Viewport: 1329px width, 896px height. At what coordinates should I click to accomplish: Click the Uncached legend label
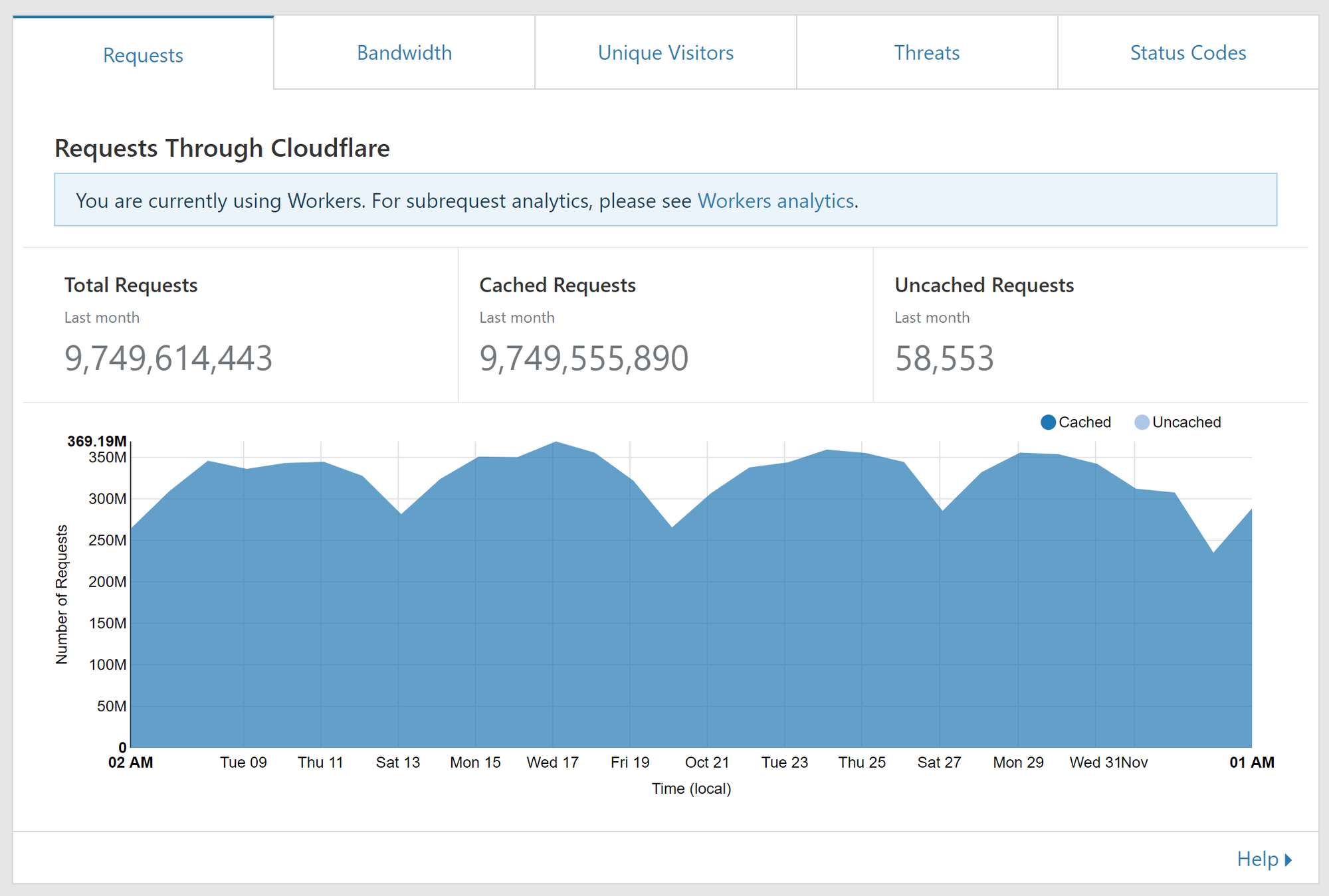pyautogui.click(x=1186, y=422)
